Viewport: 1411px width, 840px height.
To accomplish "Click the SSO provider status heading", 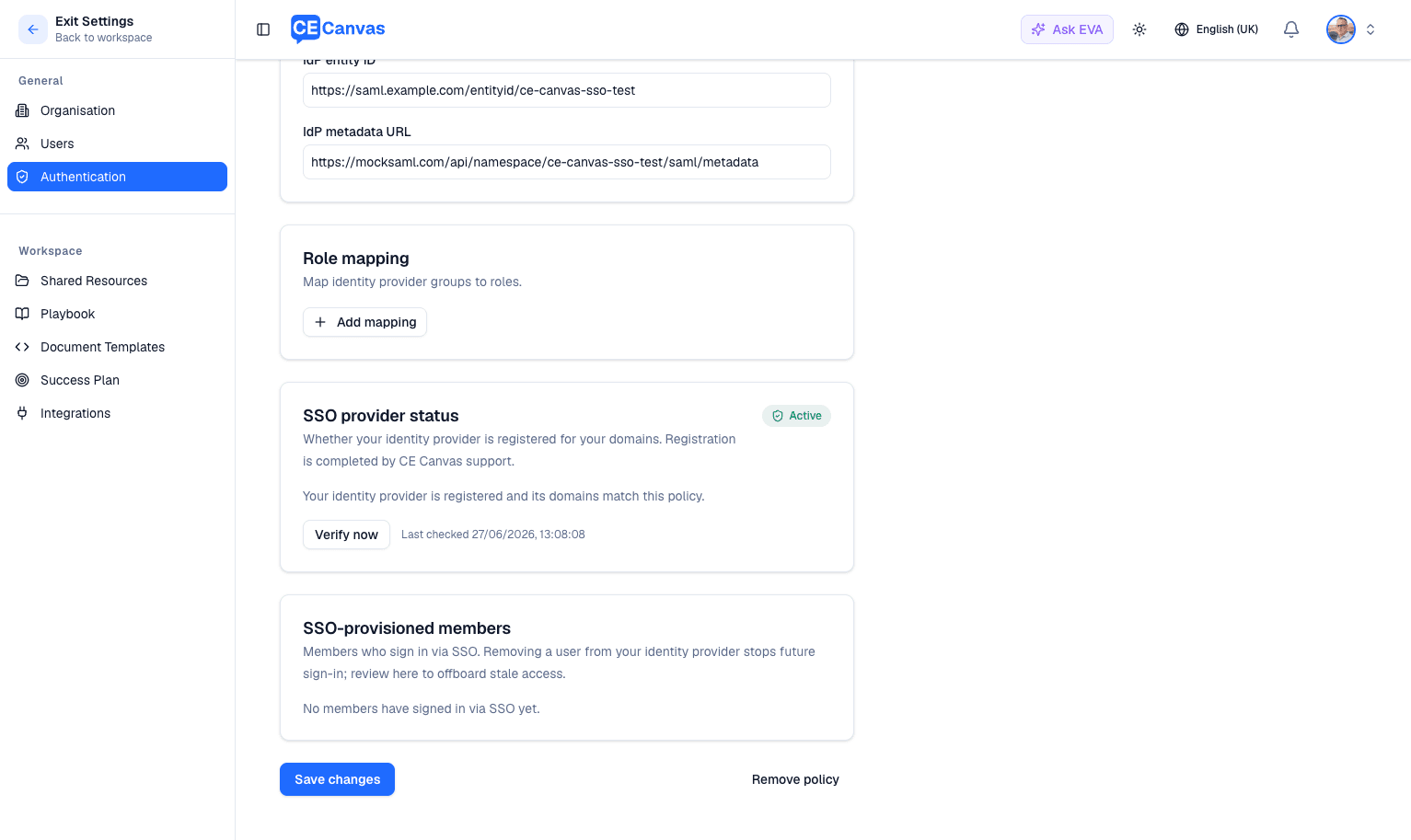I will point(381,416).
